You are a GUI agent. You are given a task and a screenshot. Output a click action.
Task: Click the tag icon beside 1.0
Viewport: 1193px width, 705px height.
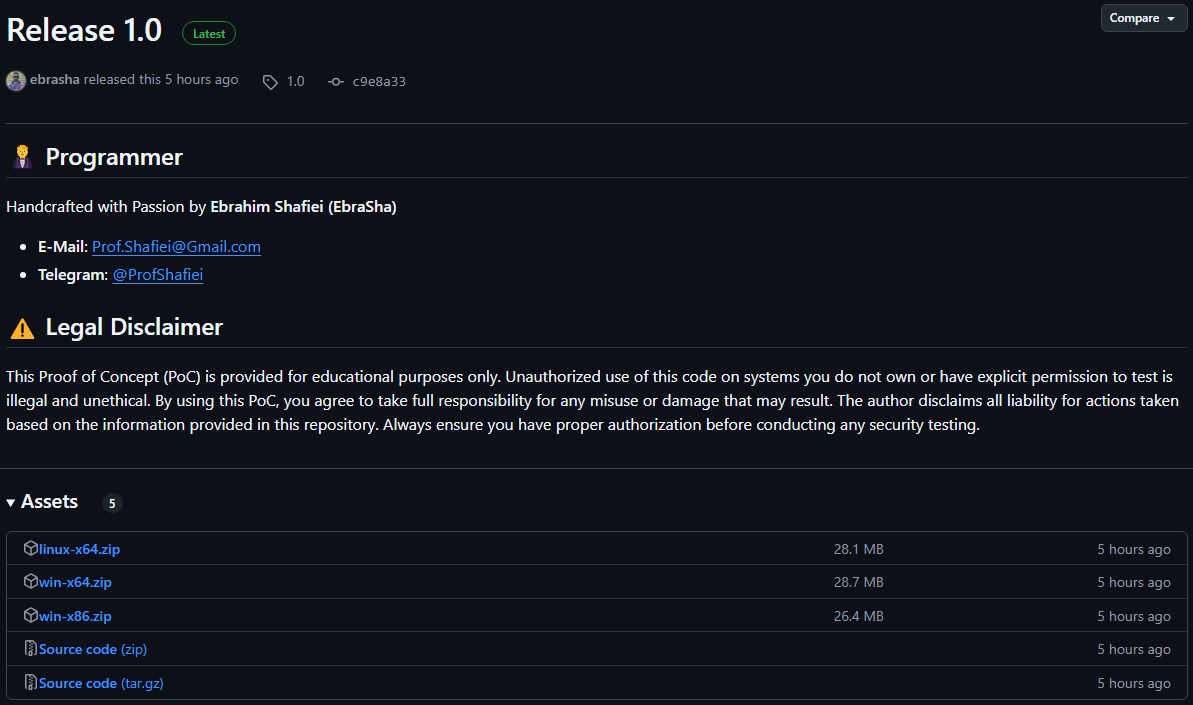click(x=270, y=82)
